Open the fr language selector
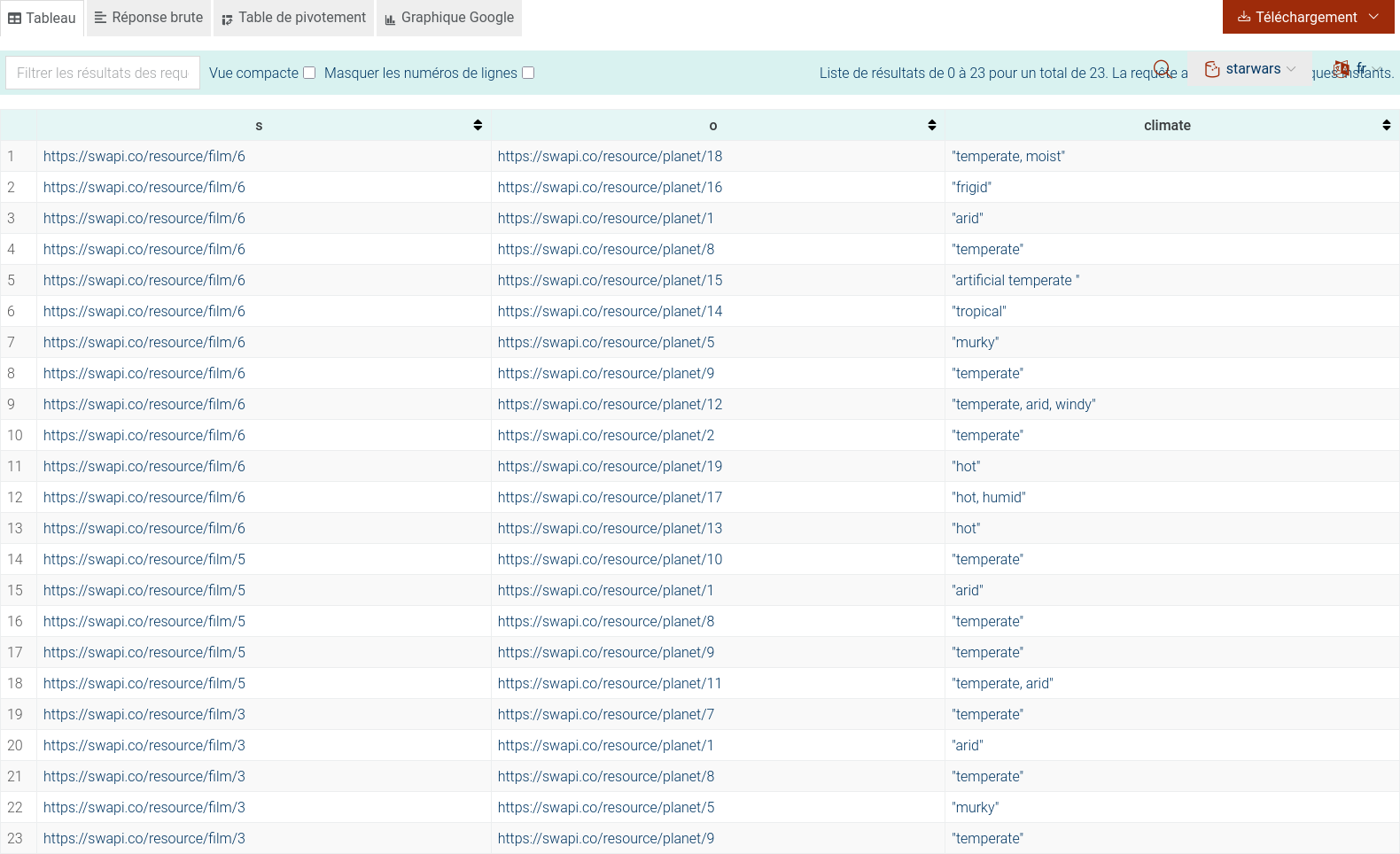1400x854 pixels. [1362, 68]
